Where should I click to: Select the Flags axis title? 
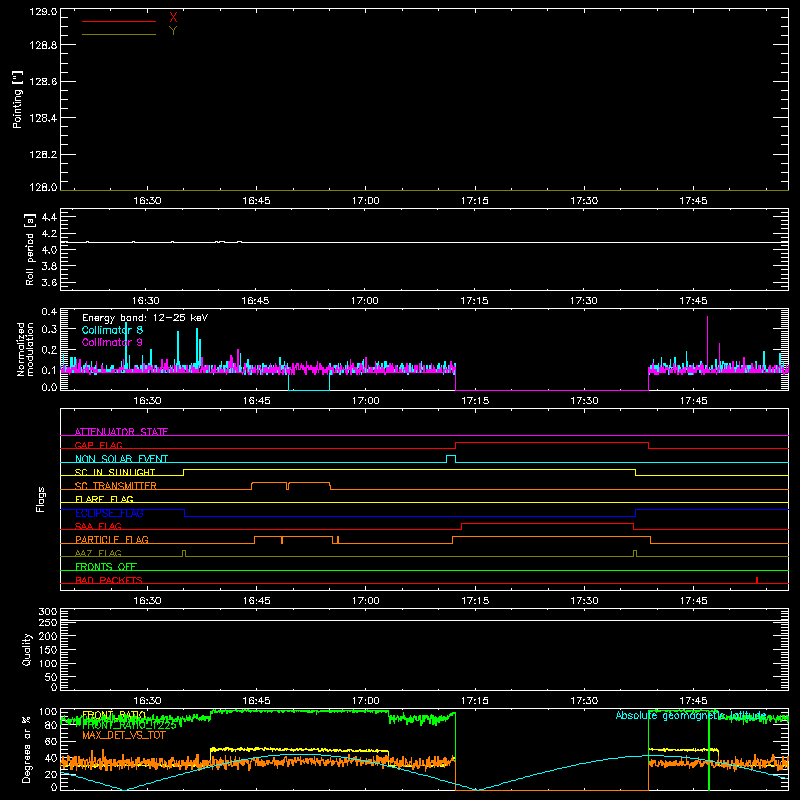tap(40, 500)
